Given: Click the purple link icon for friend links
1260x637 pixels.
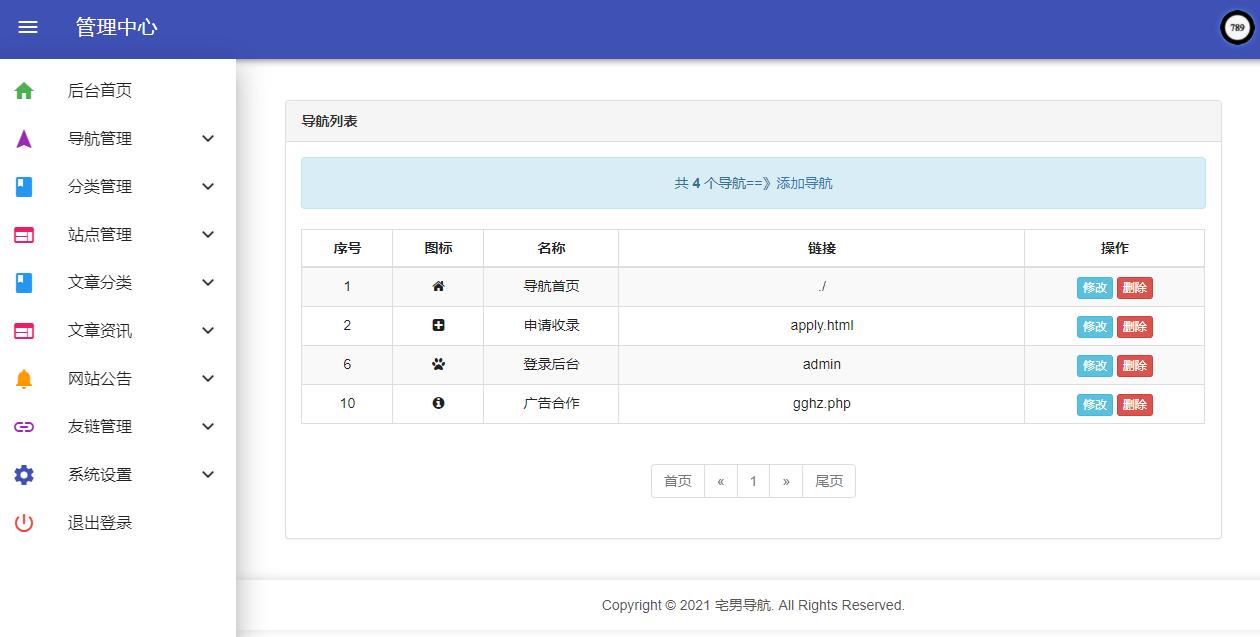Looking at the screenshot, I should [x=24, y=427].
